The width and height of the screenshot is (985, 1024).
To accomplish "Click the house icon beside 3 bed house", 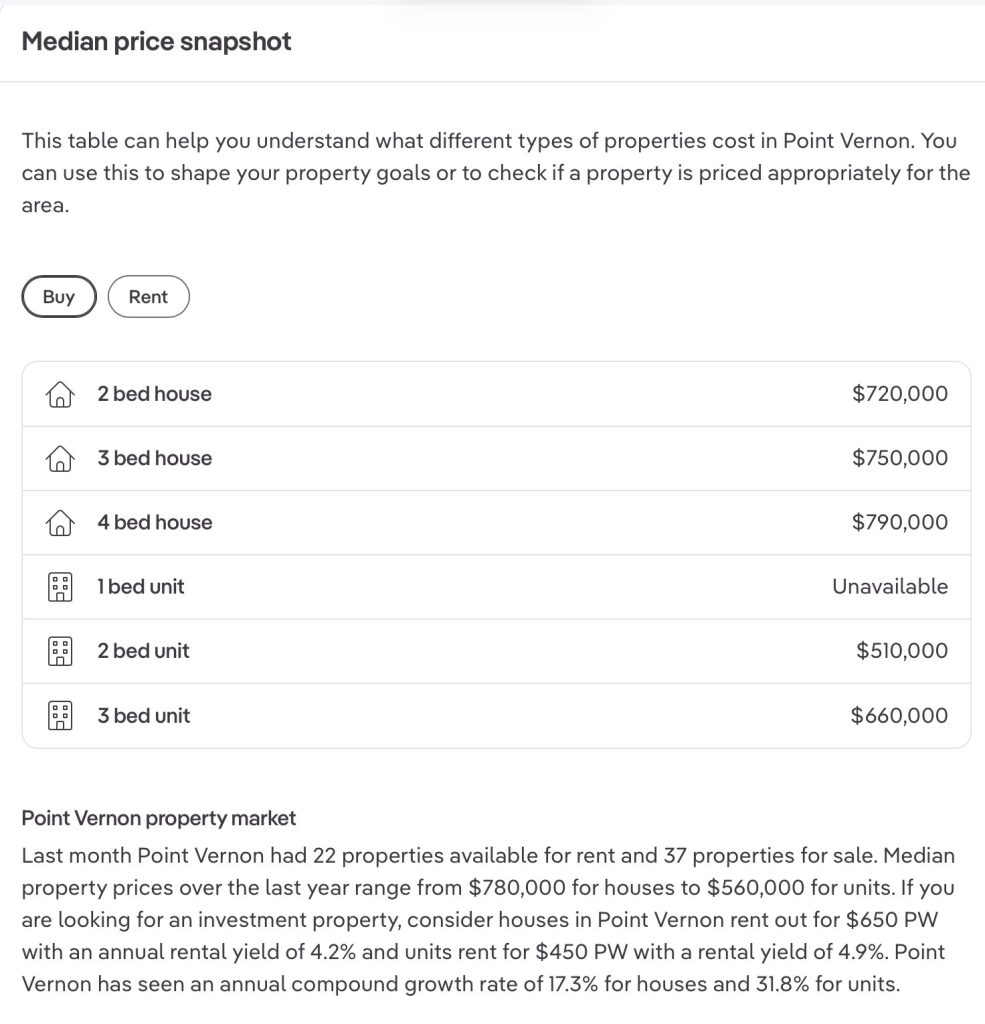I will 60,459.
